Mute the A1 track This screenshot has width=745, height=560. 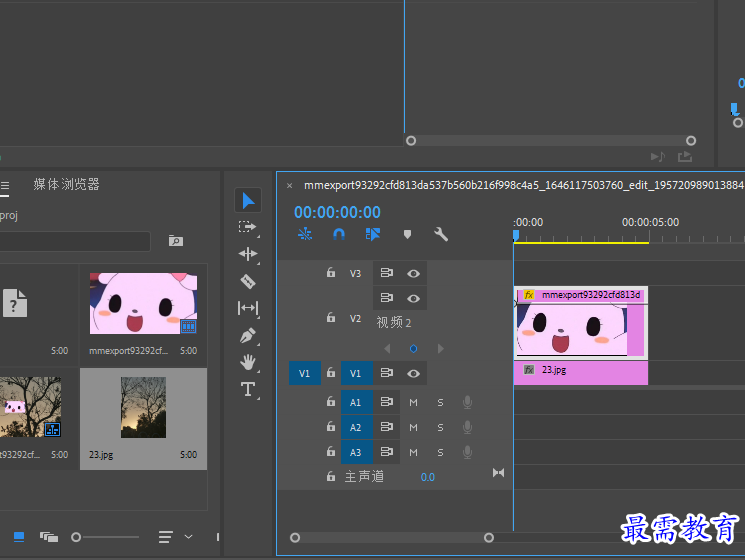tap(413, 403)
